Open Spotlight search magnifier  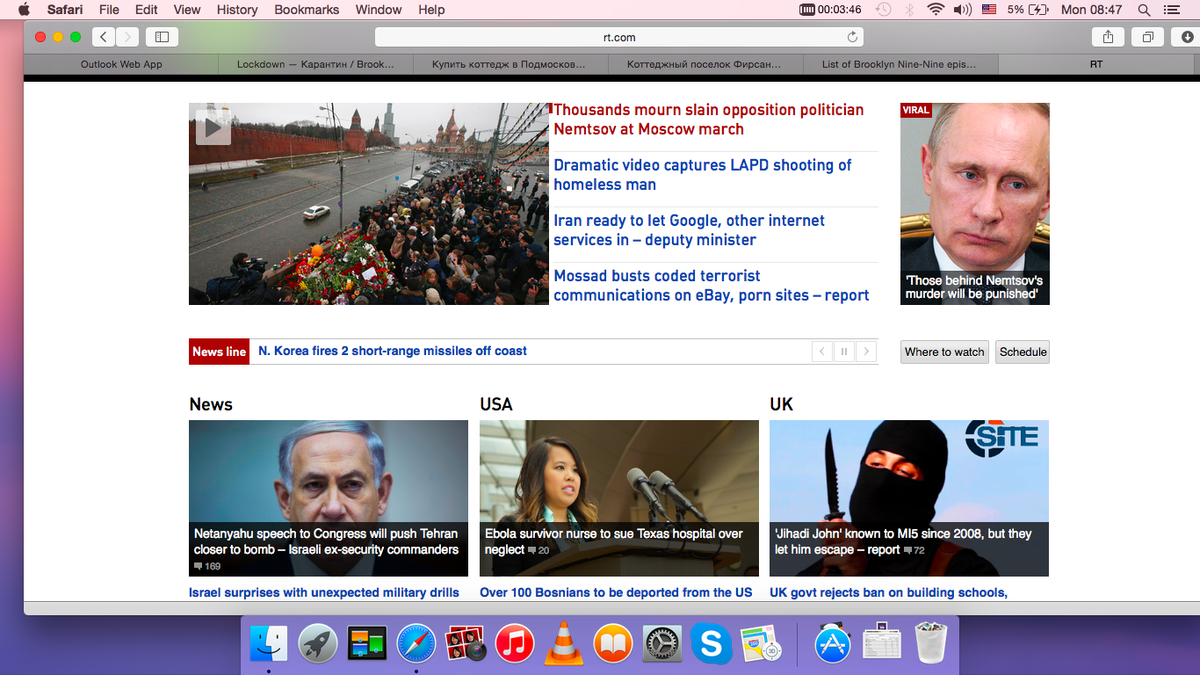1144,10
